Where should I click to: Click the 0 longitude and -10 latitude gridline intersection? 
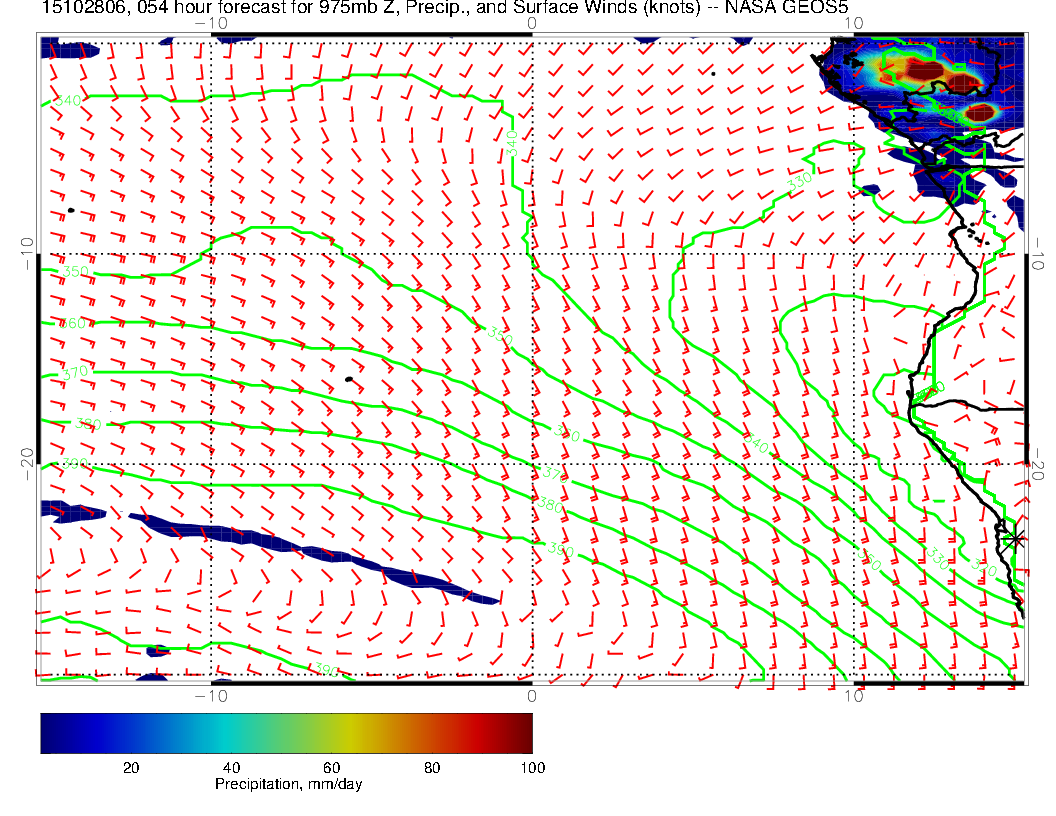click(x=531, y=252)
